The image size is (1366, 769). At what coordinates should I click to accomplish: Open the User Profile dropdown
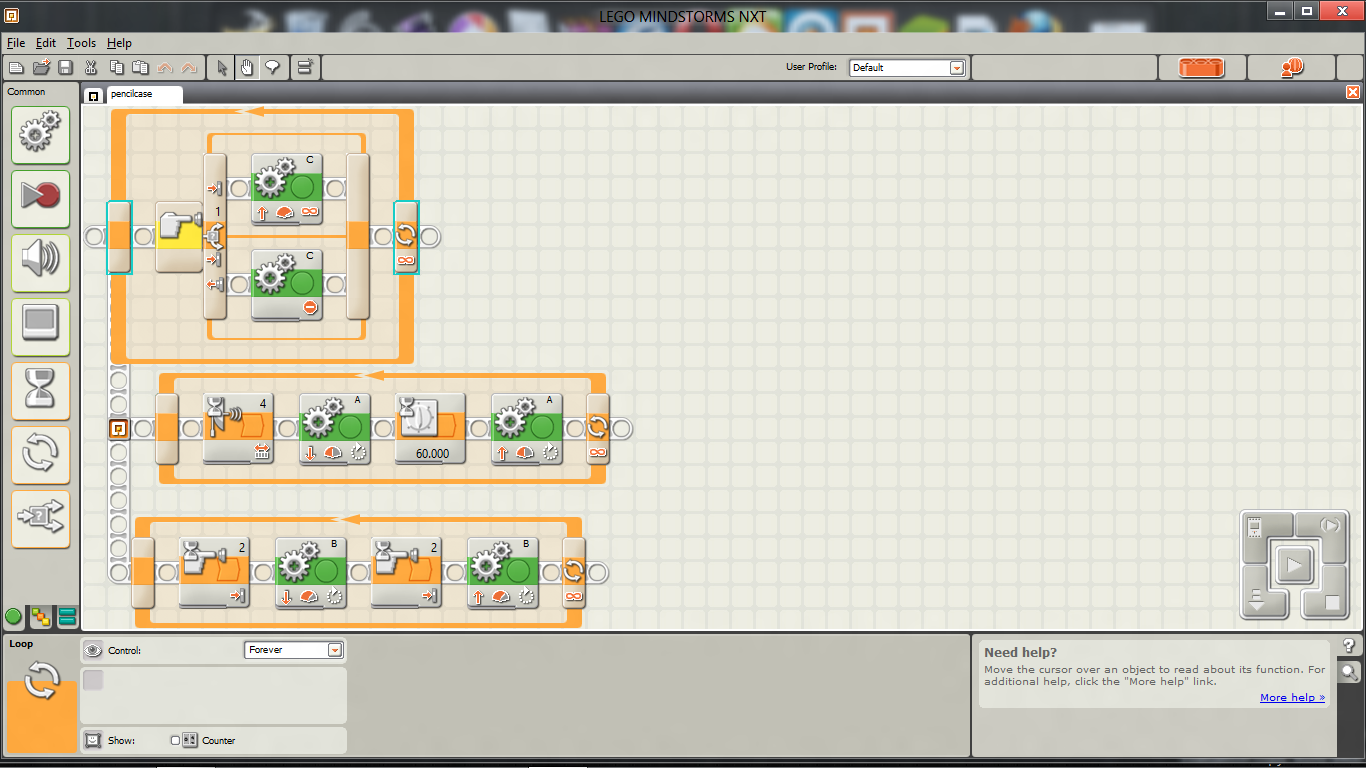tap(907, 68)
